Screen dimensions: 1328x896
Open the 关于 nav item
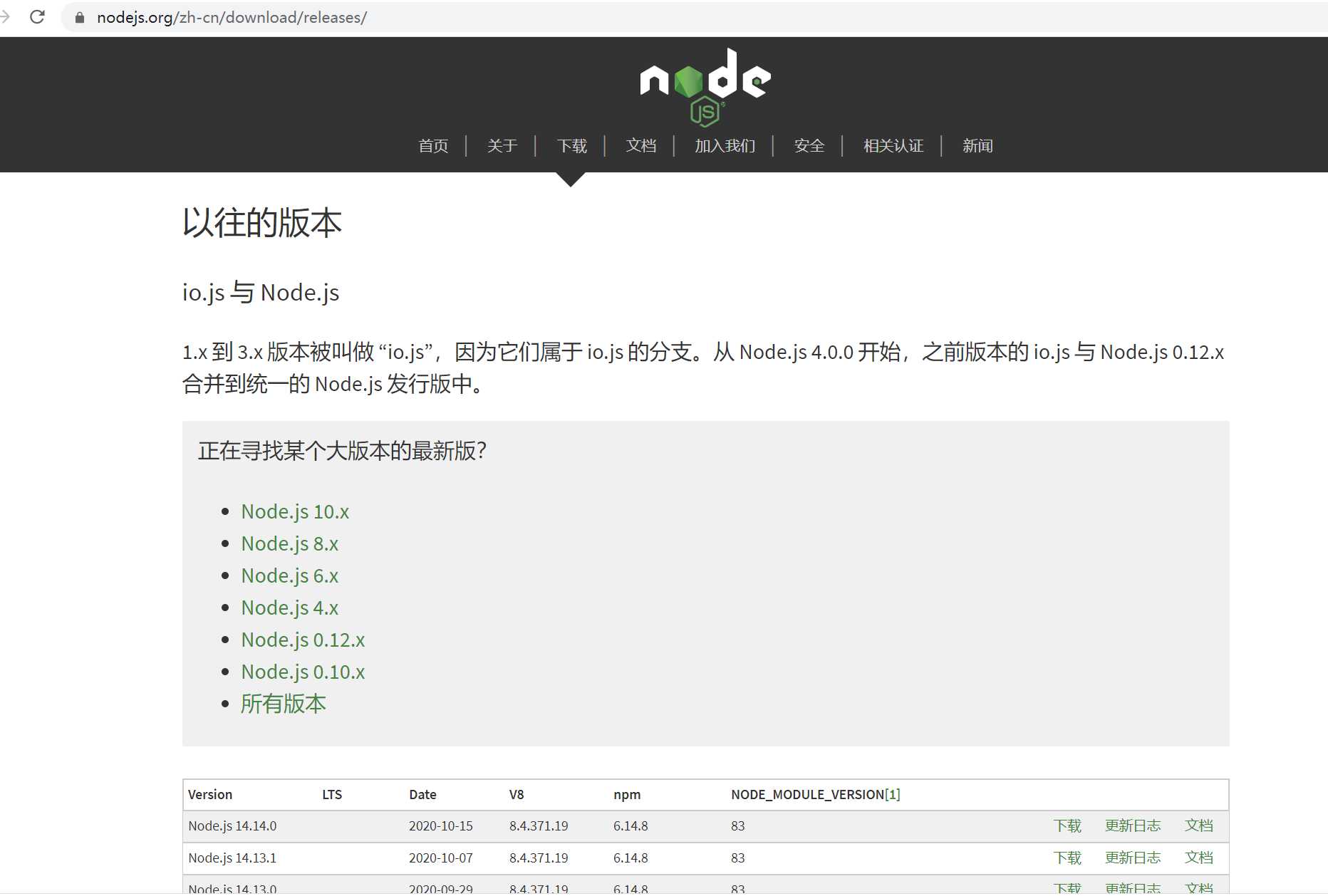point(502,146)
